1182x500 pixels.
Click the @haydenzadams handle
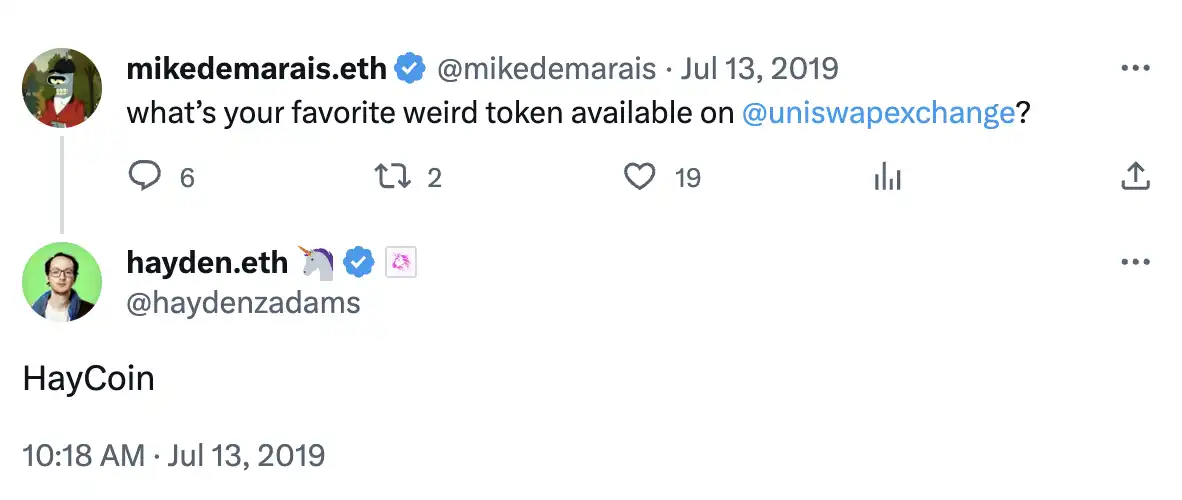(243, 302)
